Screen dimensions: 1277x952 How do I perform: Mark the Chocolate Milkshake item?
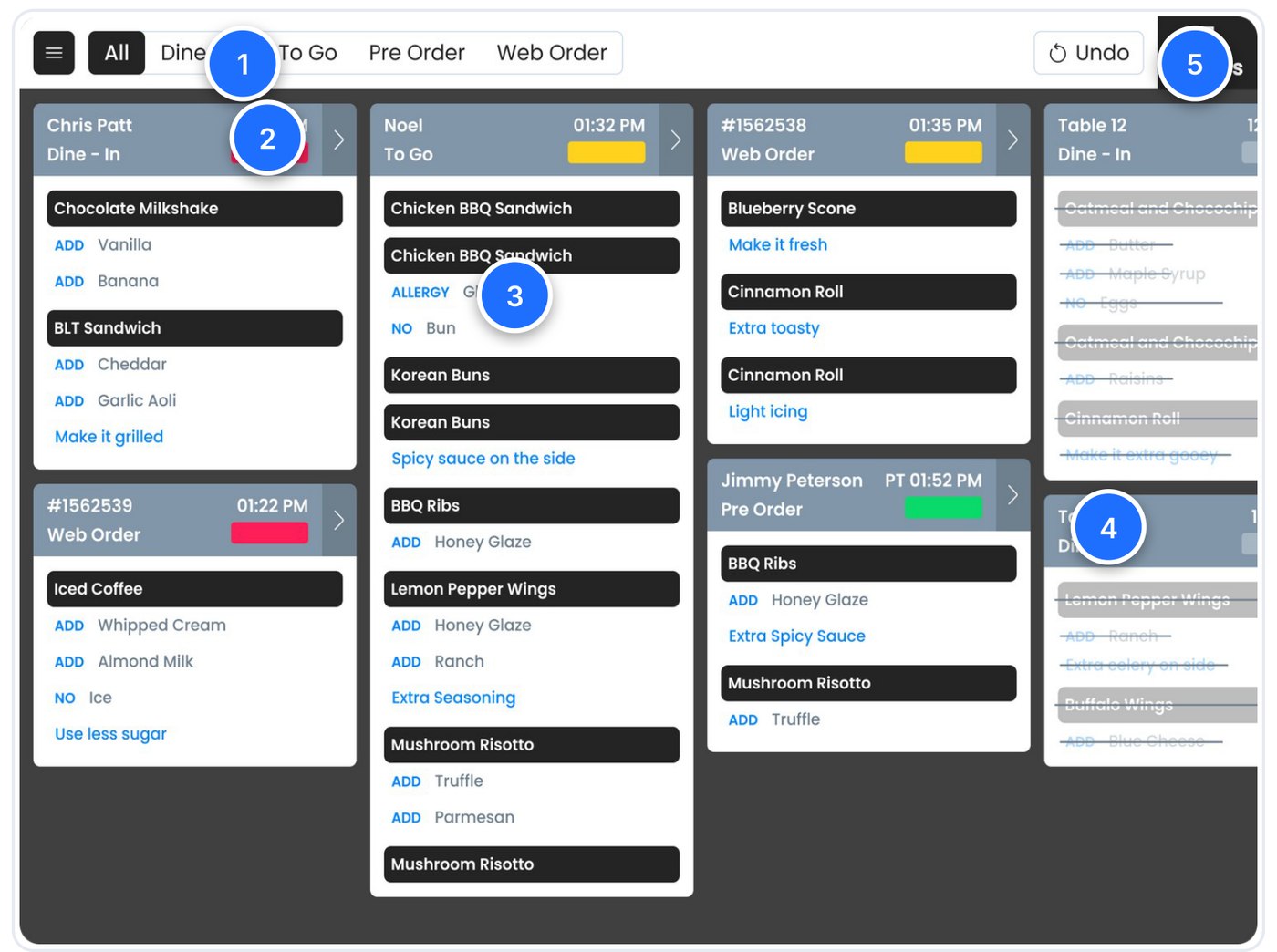pyautogui.click(x=195, y=208)
